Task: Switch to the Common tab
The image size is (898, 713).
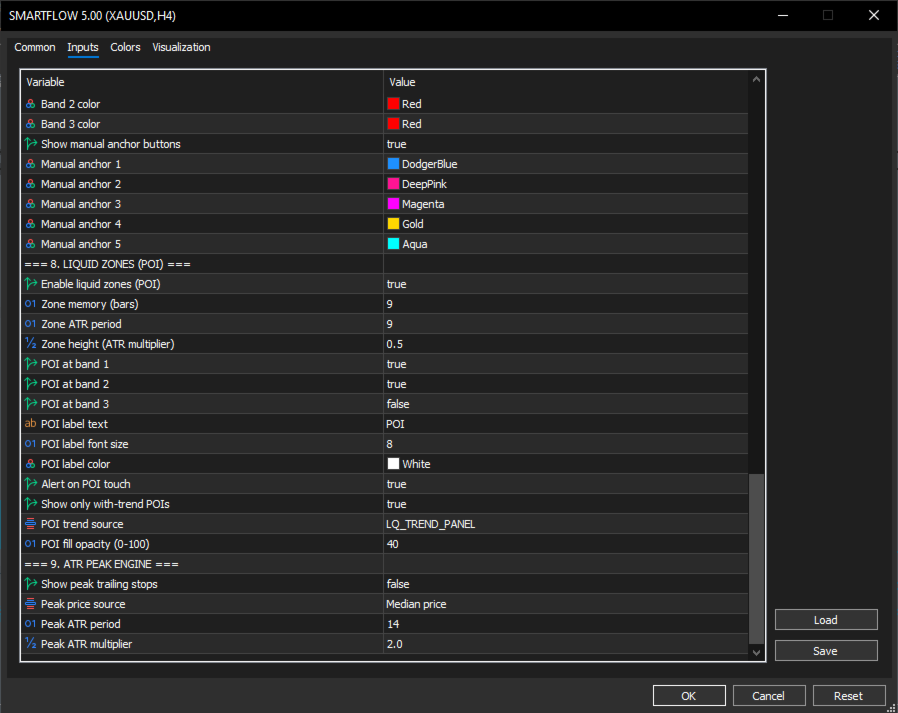Action: pyautogui.click(x=35, y=47)
